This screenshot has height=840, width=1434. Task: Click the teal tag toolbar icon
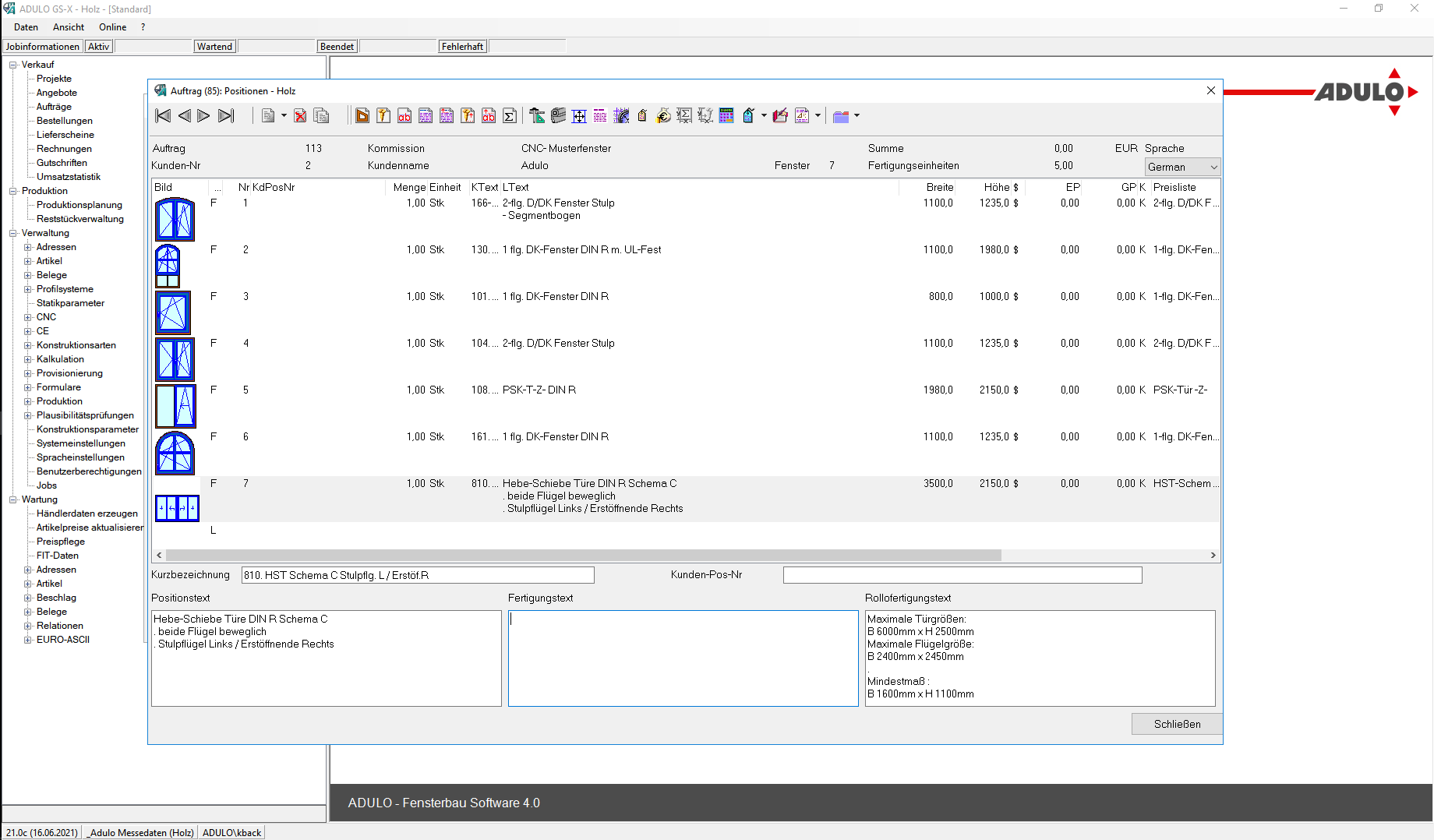click(748, 116)
